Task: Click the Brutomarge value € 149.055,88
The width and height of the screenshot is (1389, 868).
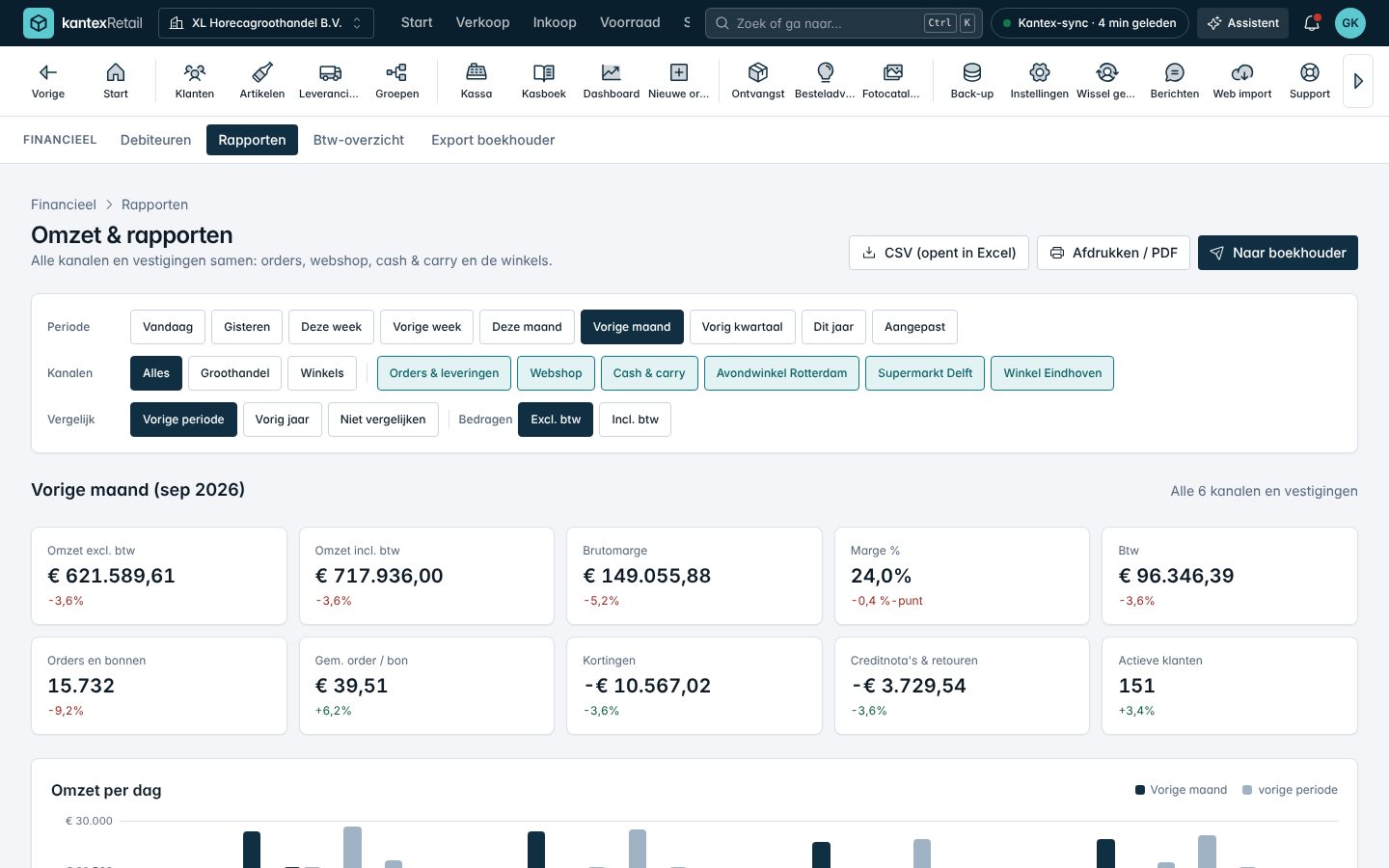Action: pos(647,576)
